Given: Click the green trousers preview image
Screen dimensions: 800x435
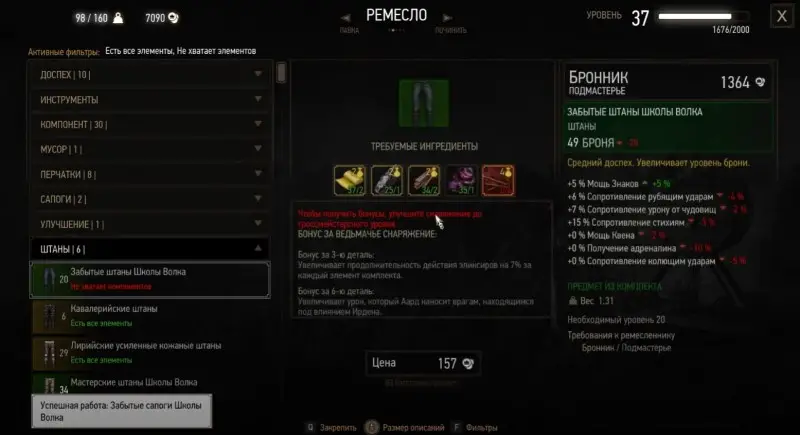Looking at the screenshot, I should pos(424,103).
